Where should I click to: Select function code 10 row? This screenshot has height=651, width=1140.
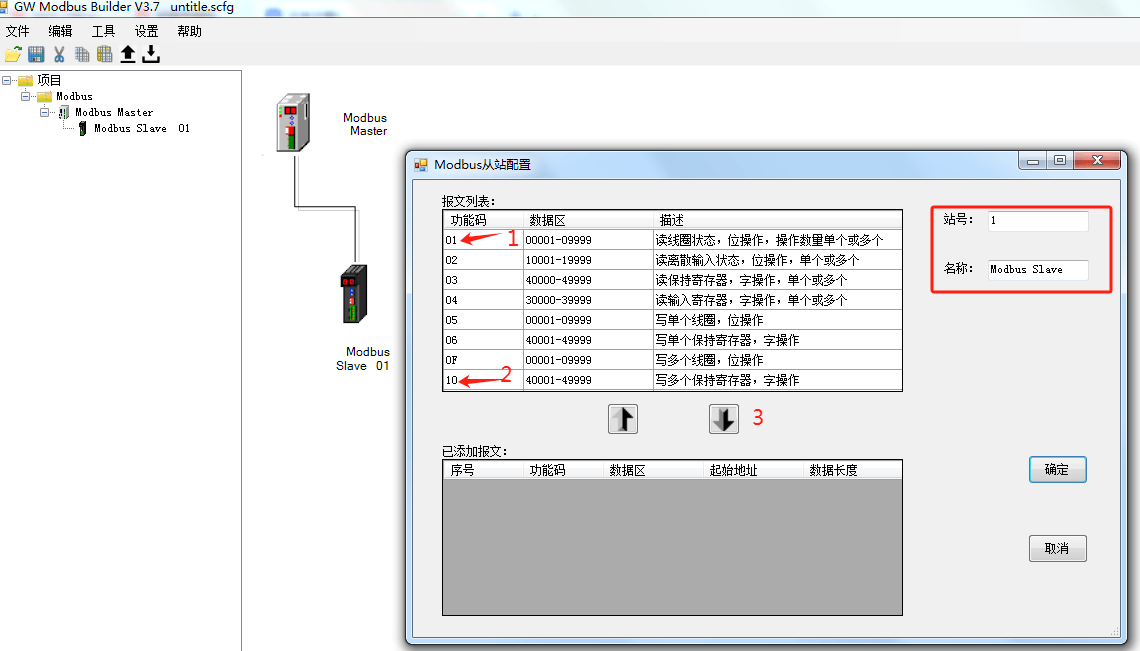point(673,380)
